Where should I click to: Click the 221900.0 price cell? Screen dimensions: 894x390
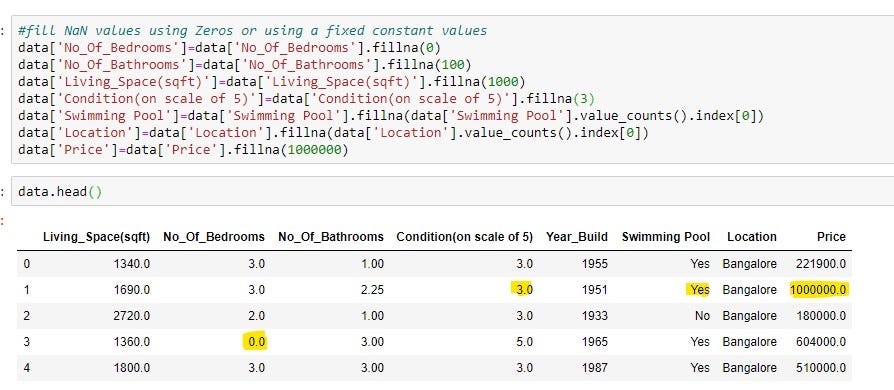(x=821, y=264)
